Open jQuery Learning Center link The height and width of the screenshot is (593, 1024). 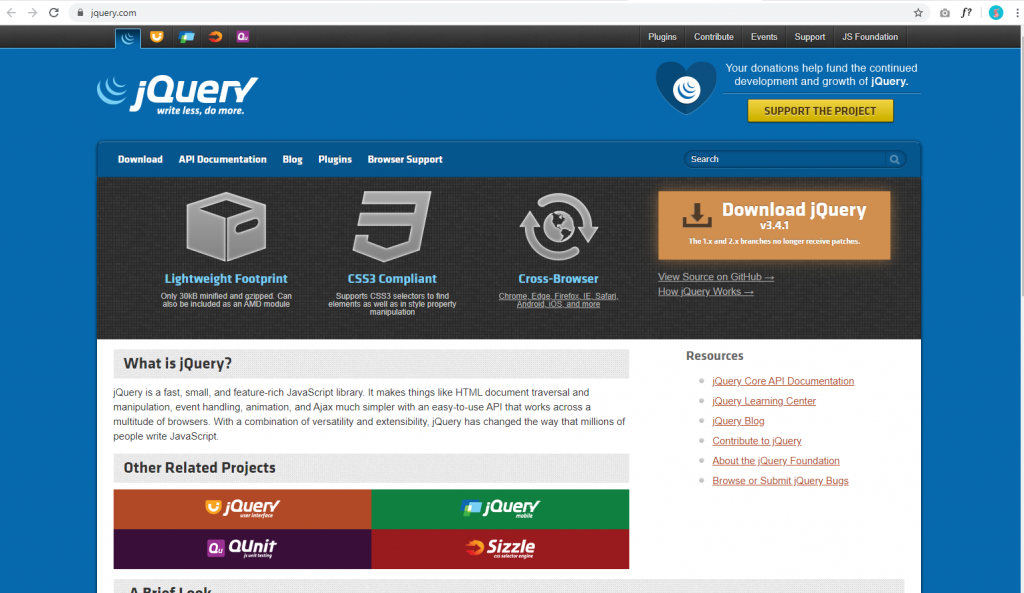tap(764, 401)
